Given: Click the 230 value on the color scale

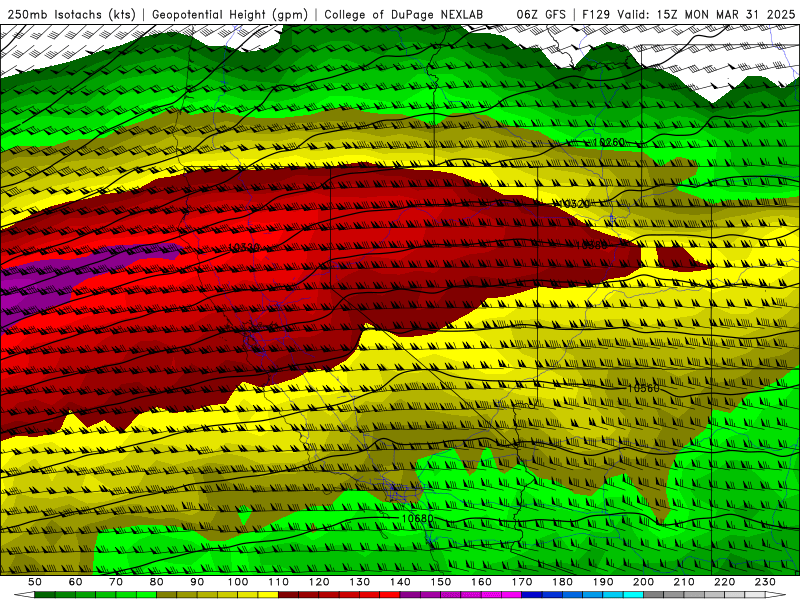Looking at the screenshot, I should pyautogui.click(x=765, y=582).
